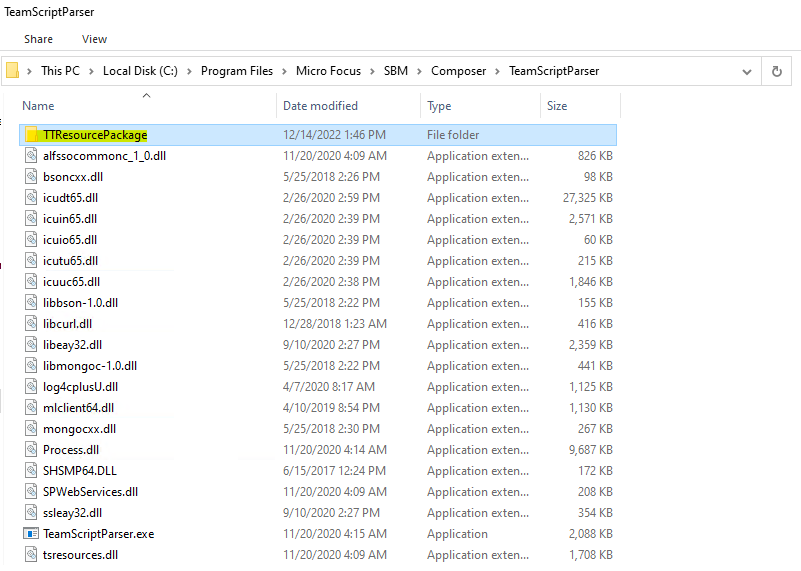Screen dimensions: 801x571
Task: Click the icutu65.dll file icon
Action: 31,260
